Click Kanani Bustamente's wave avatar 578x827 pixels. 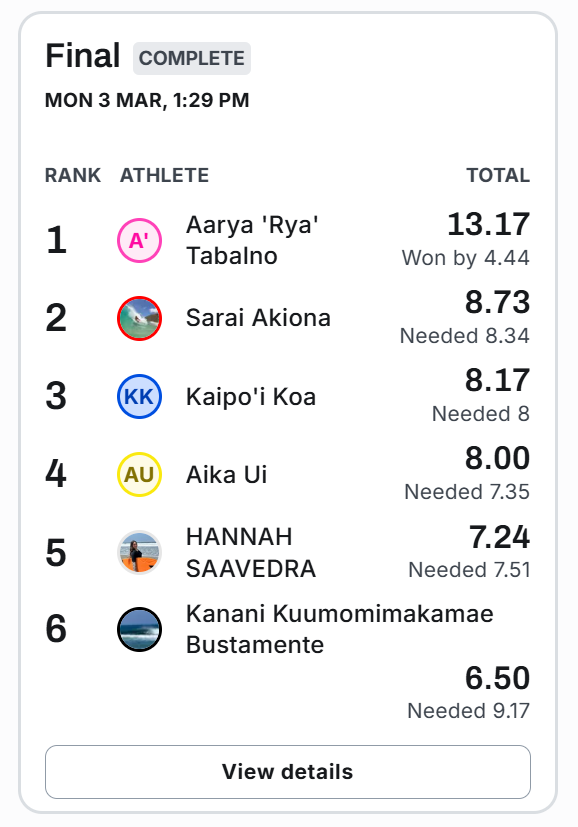pyautogui.click(x=139, y=629)
